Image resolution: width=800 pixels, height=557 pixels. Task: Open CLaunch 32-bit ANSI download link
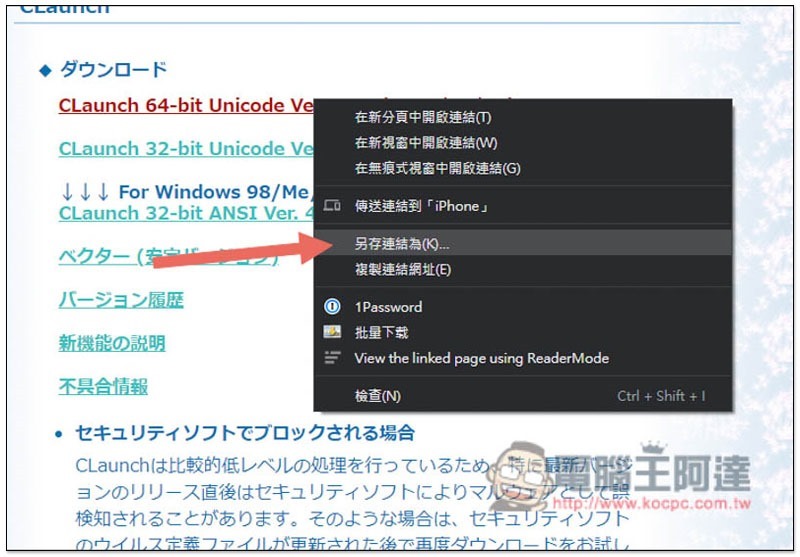186,213
